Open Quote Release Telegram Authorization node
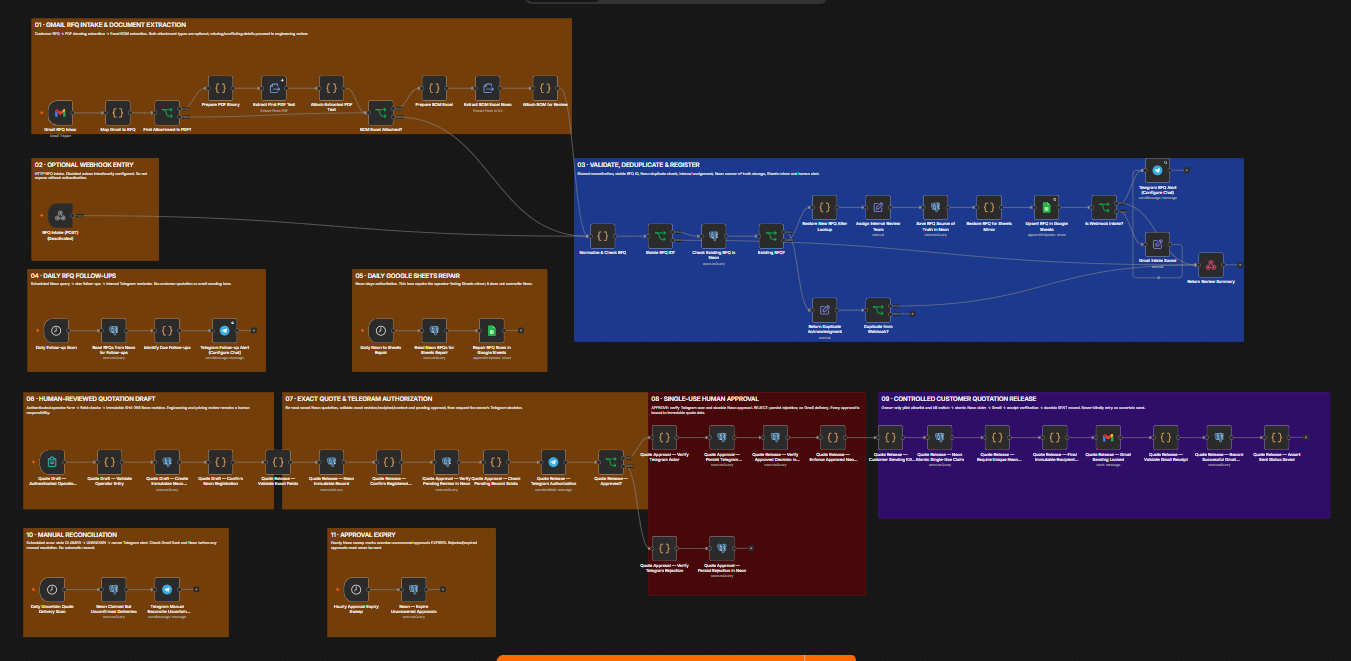 [553, 461]
